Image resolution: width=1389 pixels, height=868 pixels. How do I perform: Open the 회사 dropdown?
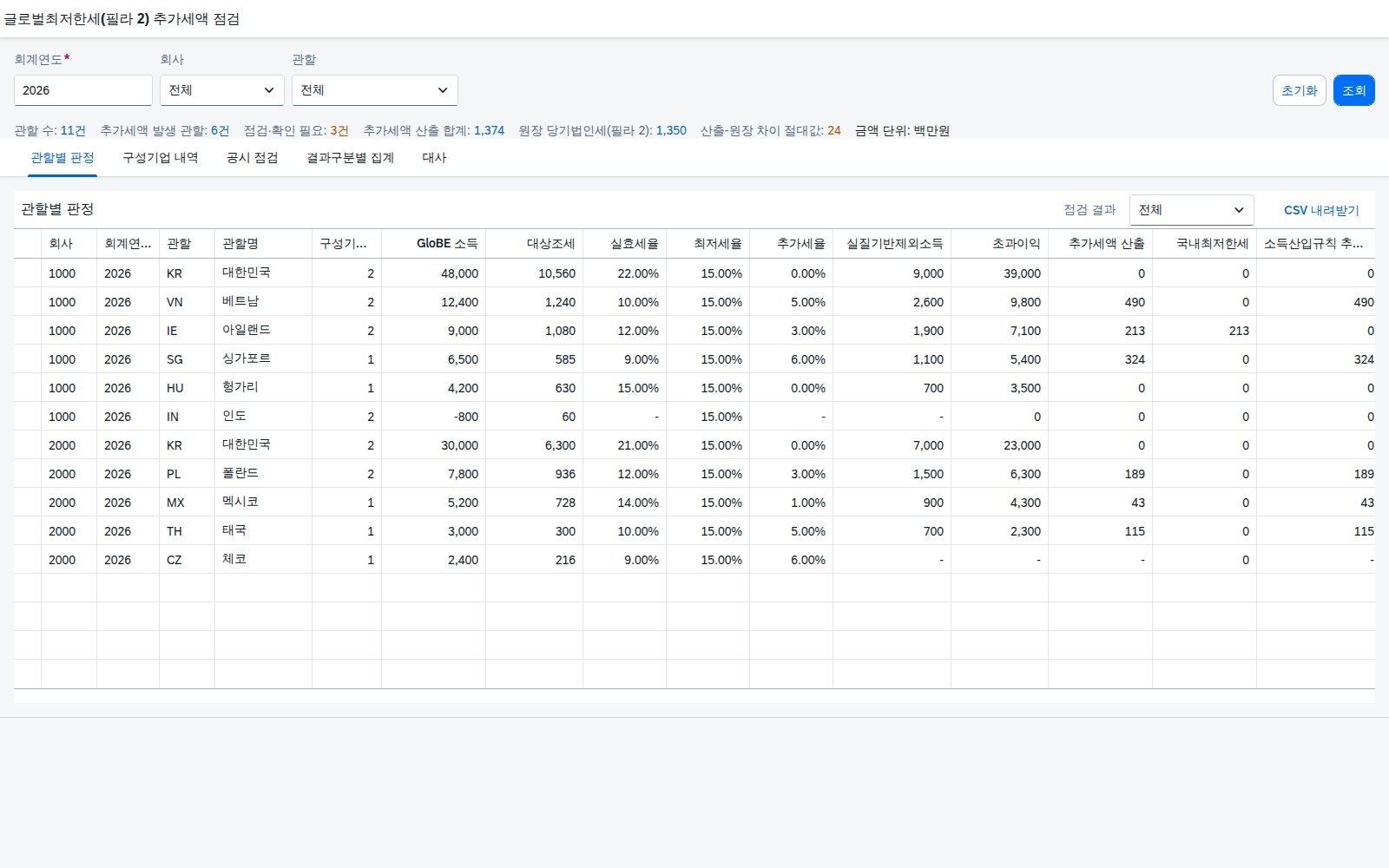coord(222,90)
